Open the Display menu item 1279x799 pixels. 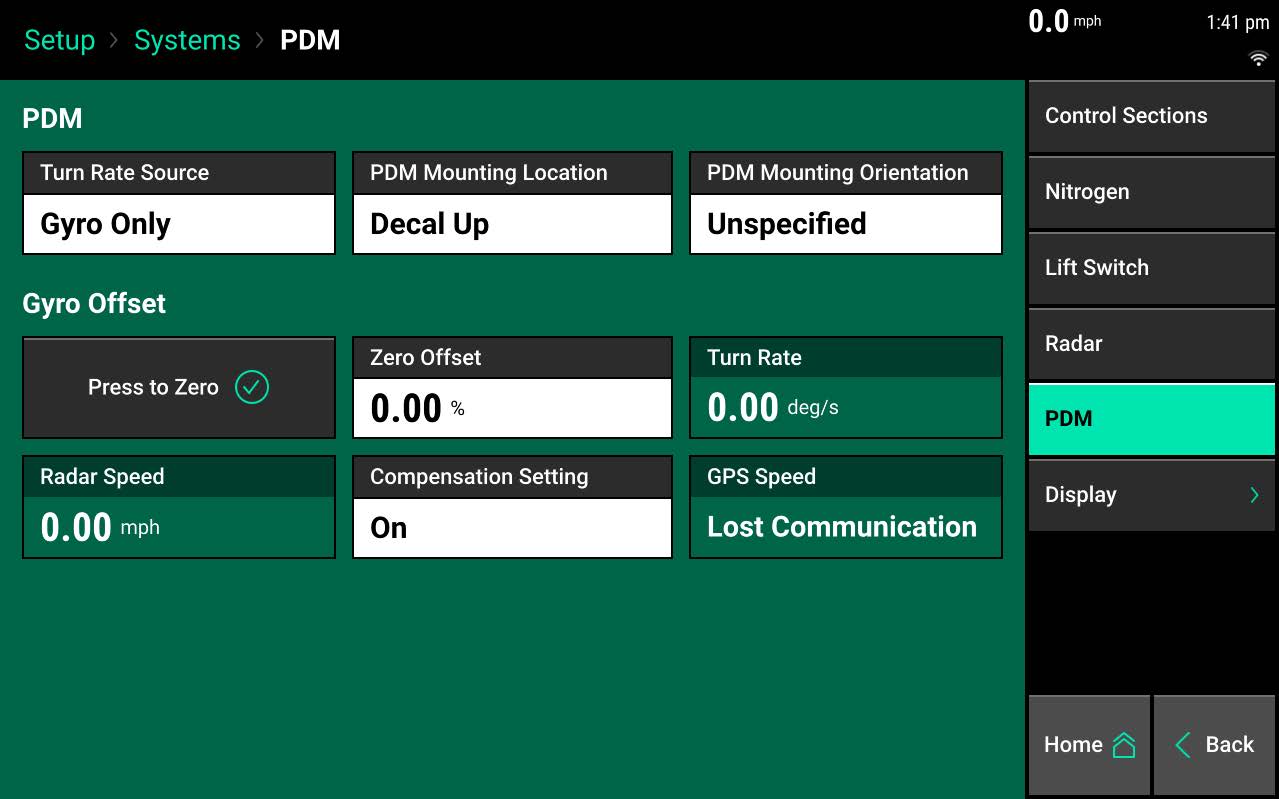pyautogui.click(x=1151, y=495)
